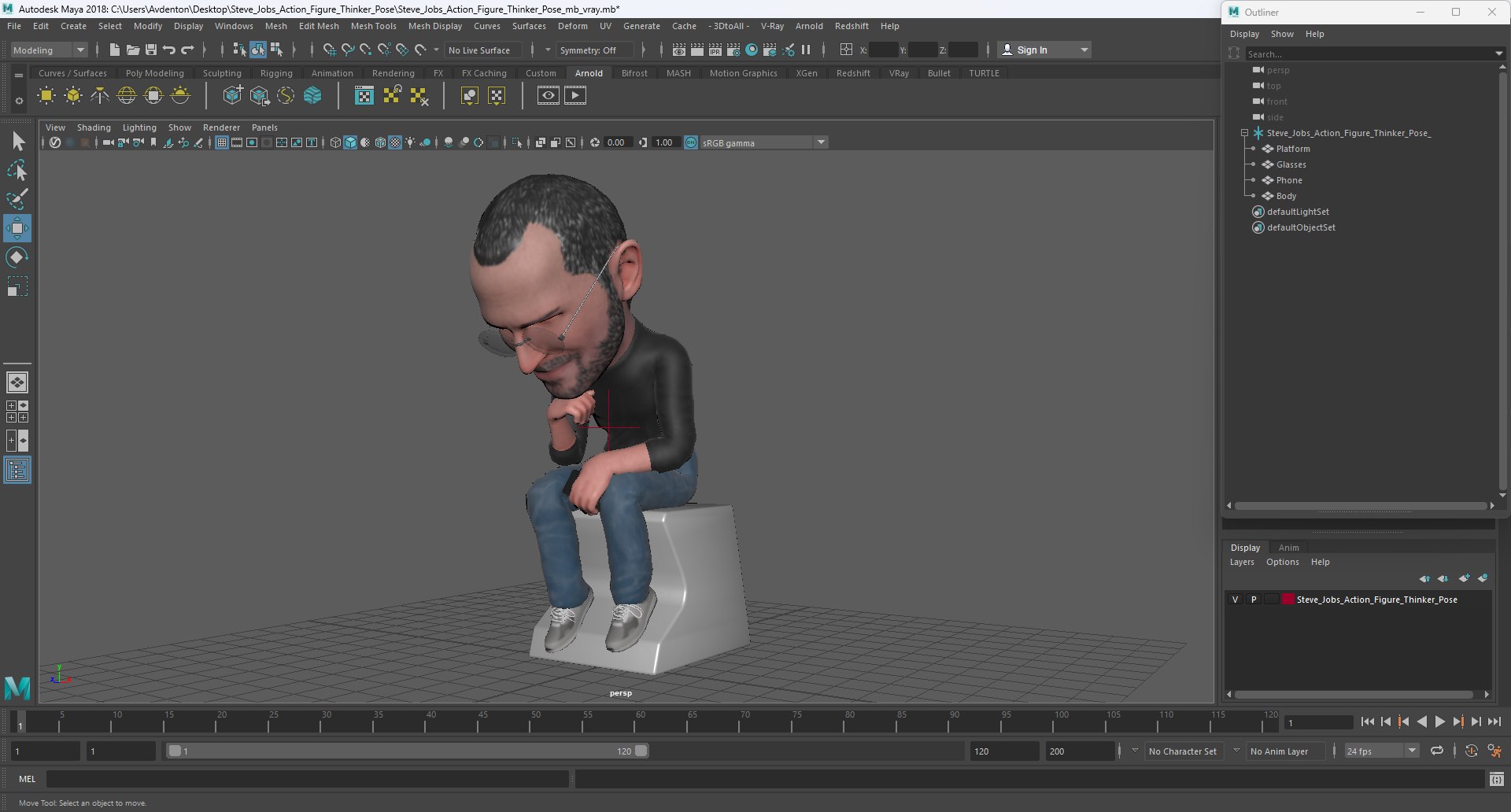Click create new layer icon in Layers panel
Screen dimensions: 1511x812
coord(1463,578)
